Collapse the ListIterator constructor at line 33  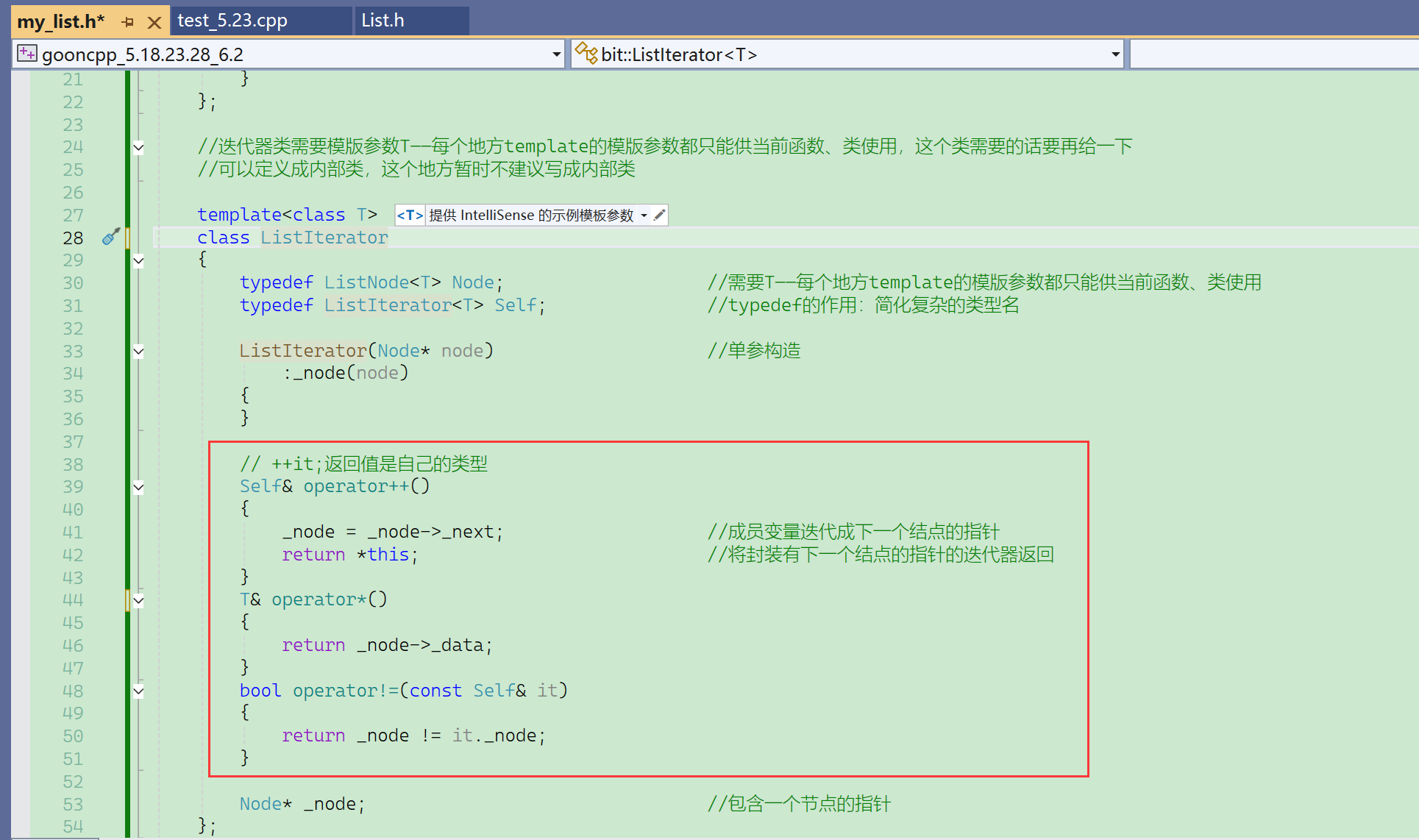(138, 351)
